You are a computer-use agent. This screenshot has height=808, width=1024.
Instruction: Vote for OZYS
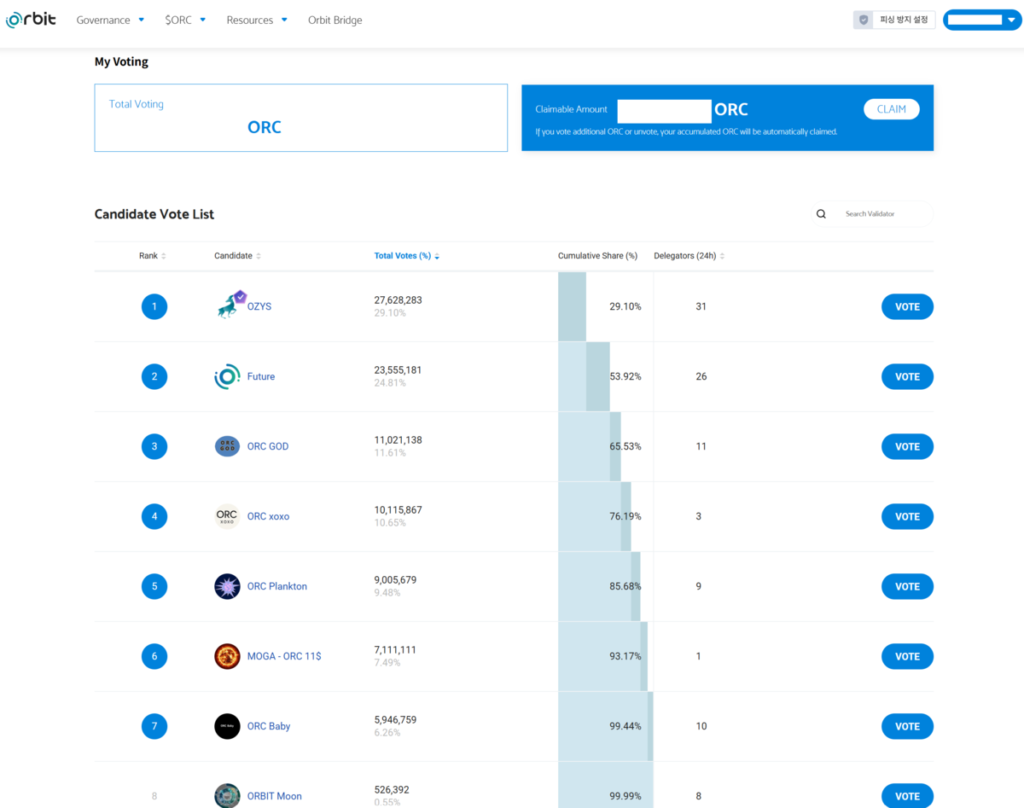[x=907, y=306]
